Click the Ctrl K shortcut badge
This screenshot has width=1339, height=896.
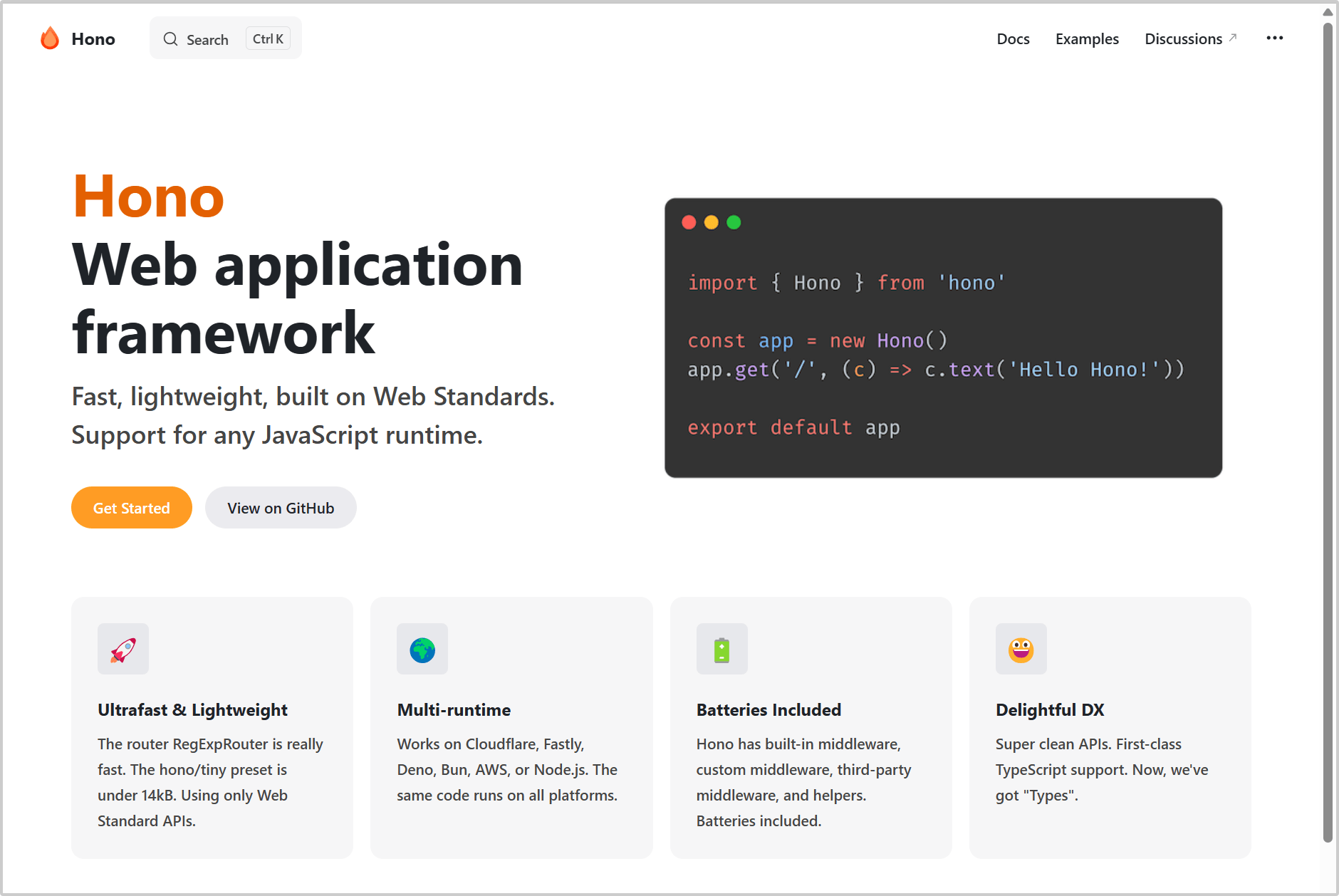(268, 39)
